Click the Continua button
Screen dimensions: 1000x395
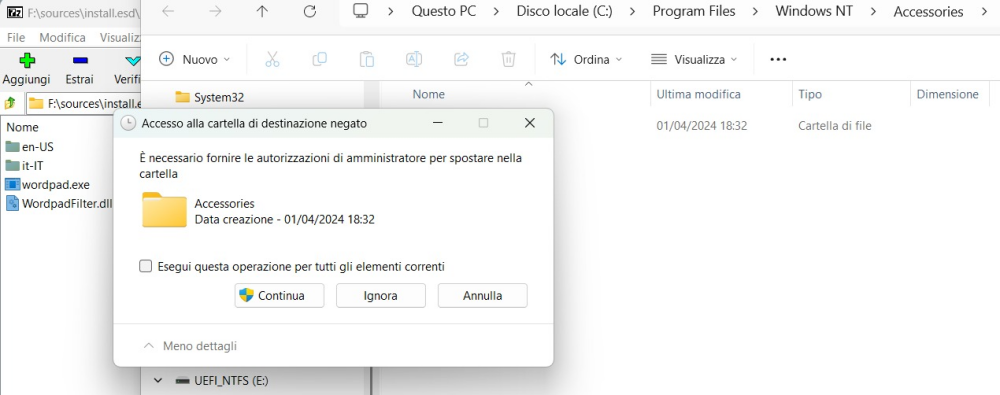[279, 295]
